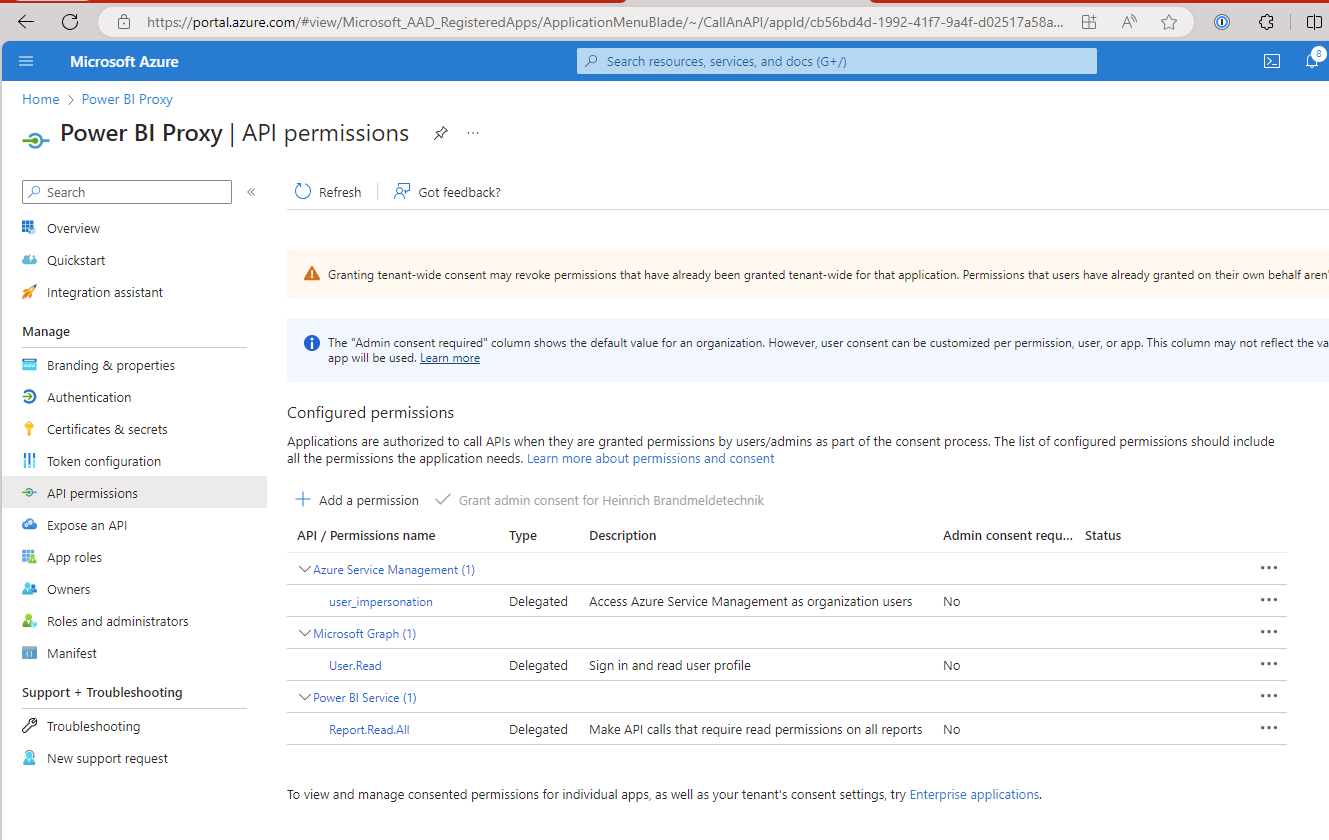The height and width of the screenshot is (840, 1329).
Task: Collapse the Power BI Service group
Action: tap(305, 697)
